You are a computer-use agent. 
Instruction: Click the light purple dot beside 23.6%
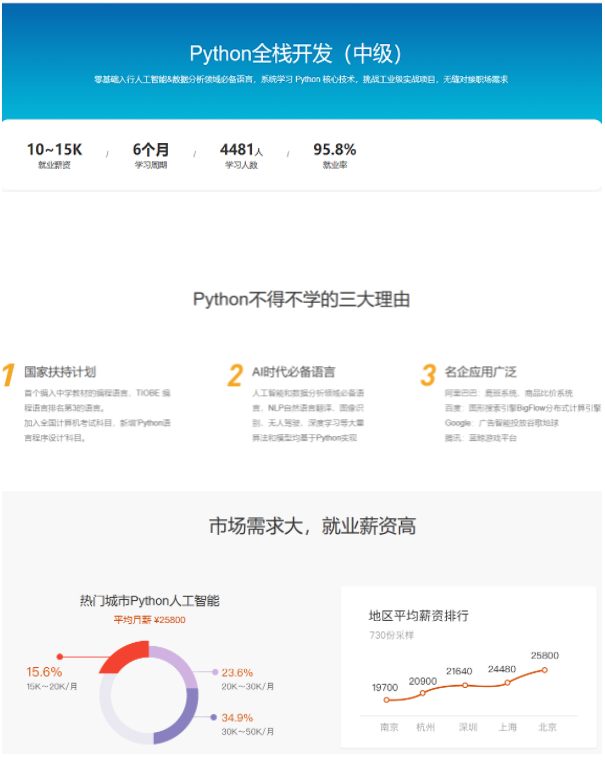(214, 672)
